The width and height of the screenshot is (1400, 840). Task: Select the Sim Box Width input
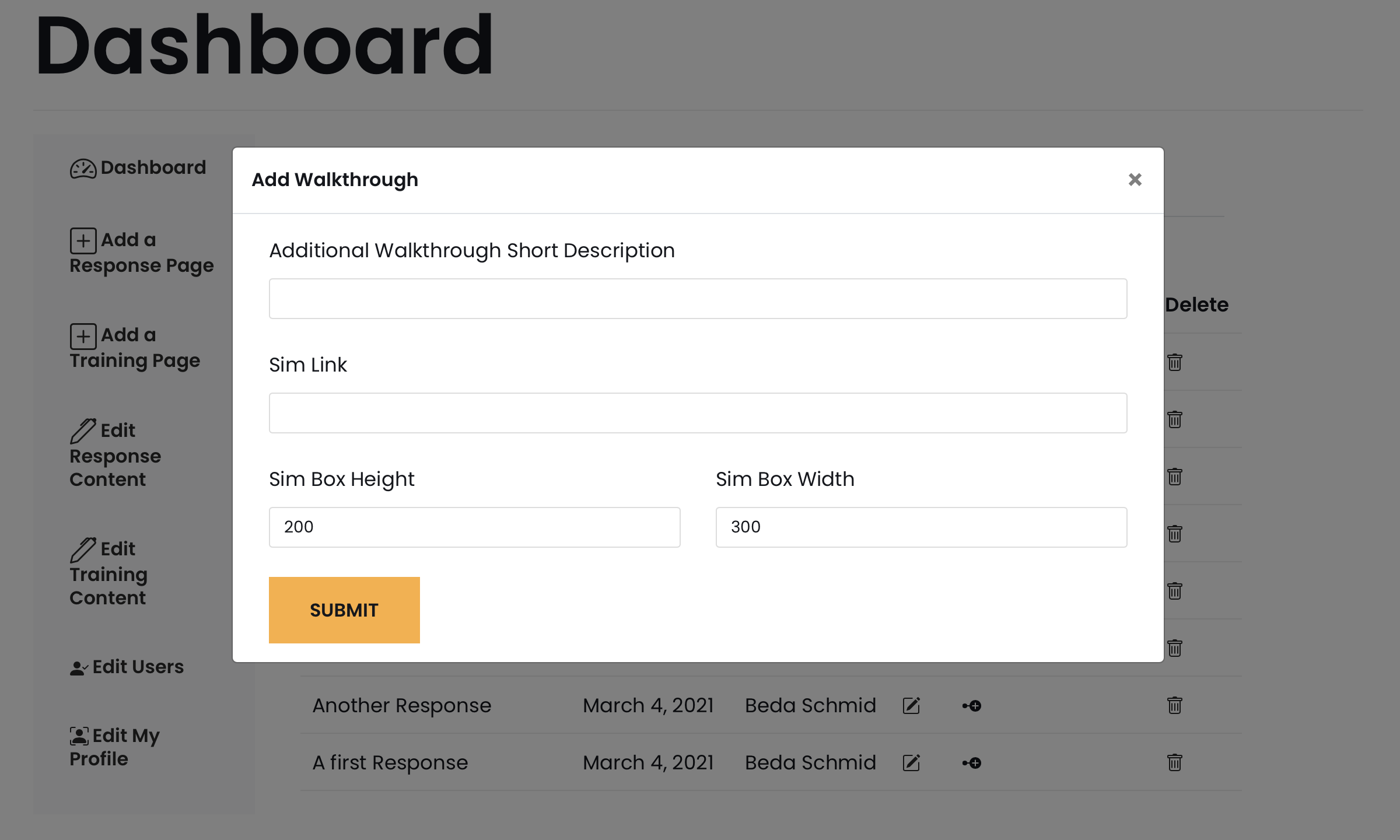(x=921, y=527)
